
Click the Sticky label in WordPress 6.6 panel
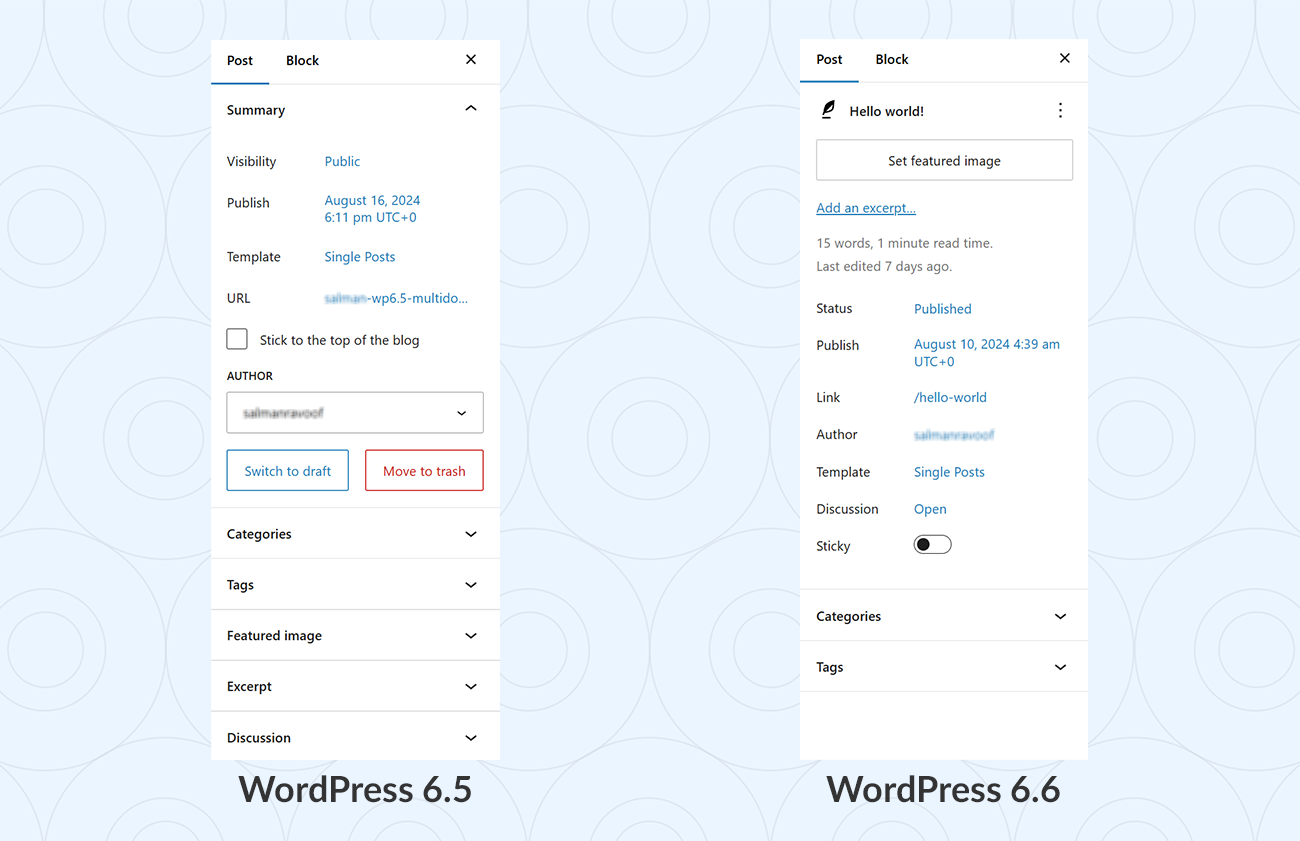point(833,546)
